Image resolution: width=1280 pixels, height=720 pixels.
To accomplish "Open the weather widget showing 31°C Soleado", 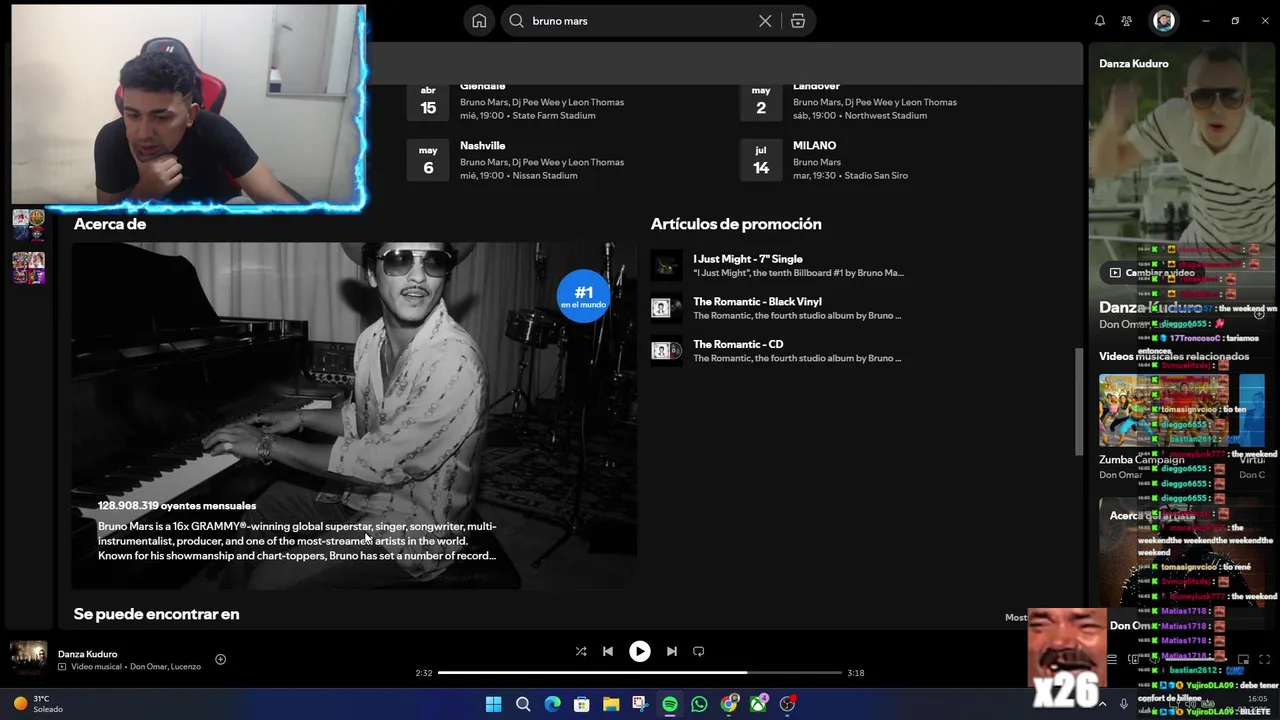I will [x=38, y=704].
